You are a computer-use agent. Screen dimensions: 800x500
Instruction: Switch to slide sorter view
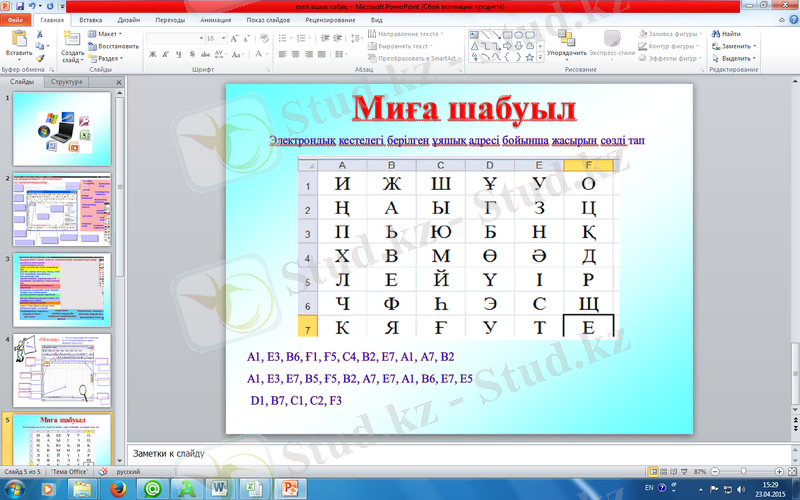pyautogui.click(x=664, y=472)
